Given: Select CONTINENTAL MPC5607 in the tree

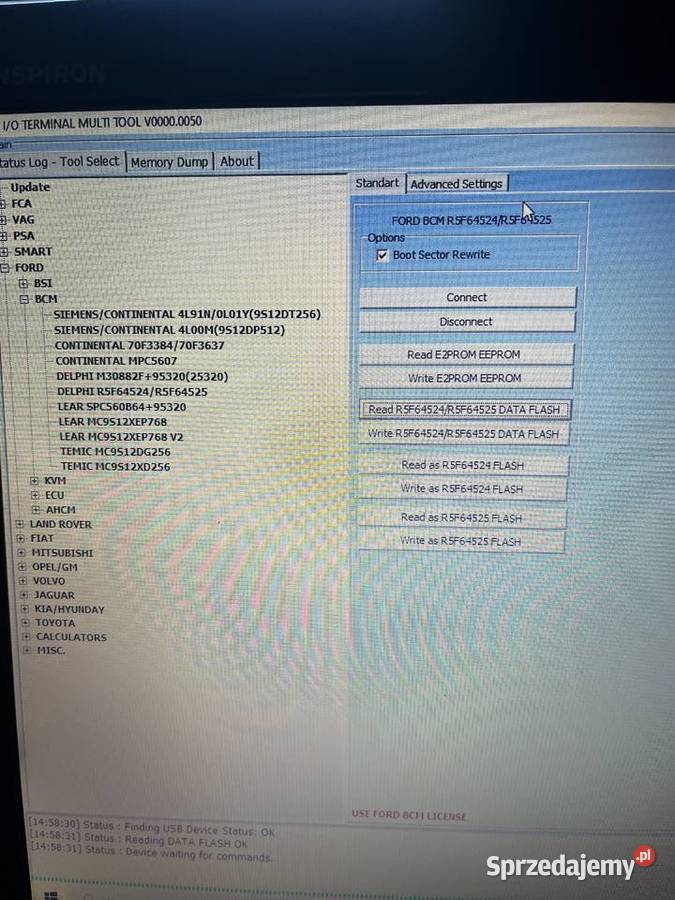Looking at the screenshot, I should pos(115,361).
